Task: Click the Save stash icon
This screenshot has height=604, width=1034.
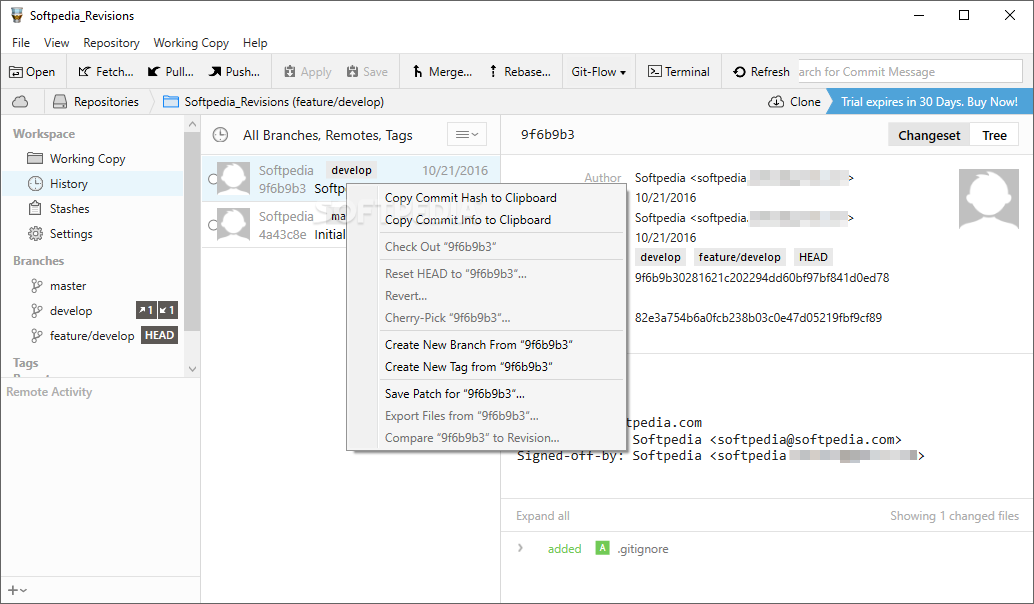Action: pos(352,72)
